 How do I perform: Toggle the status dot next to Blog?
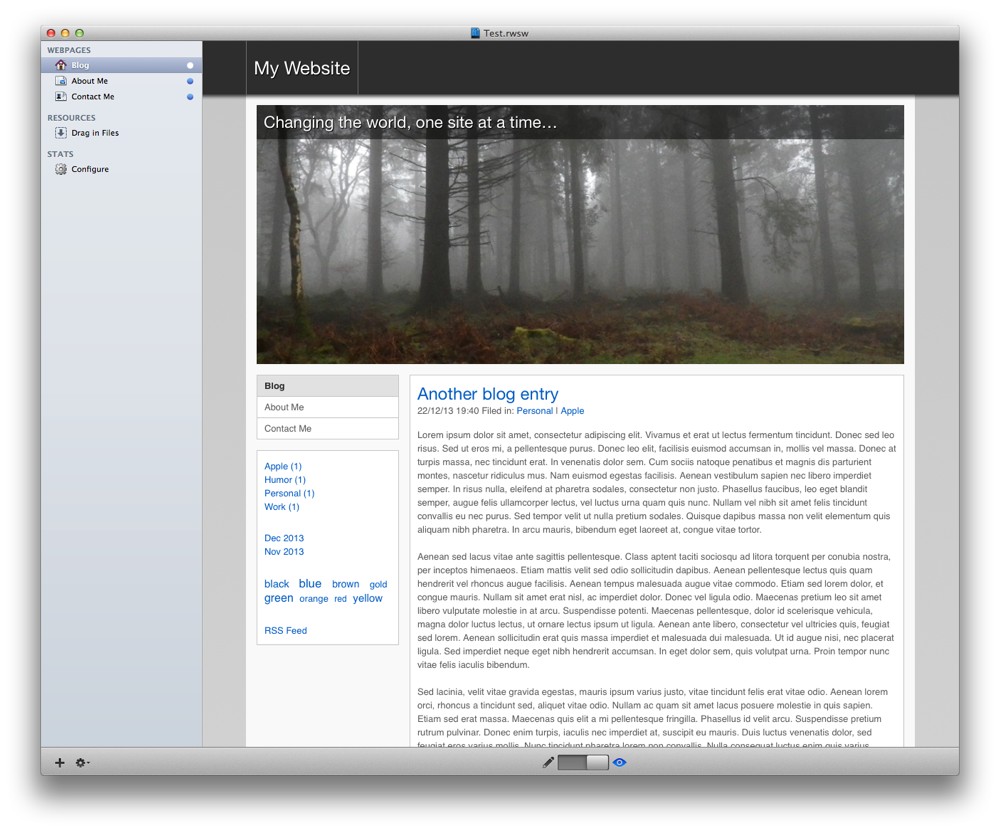pyautogui.click(x=189, y=64)
